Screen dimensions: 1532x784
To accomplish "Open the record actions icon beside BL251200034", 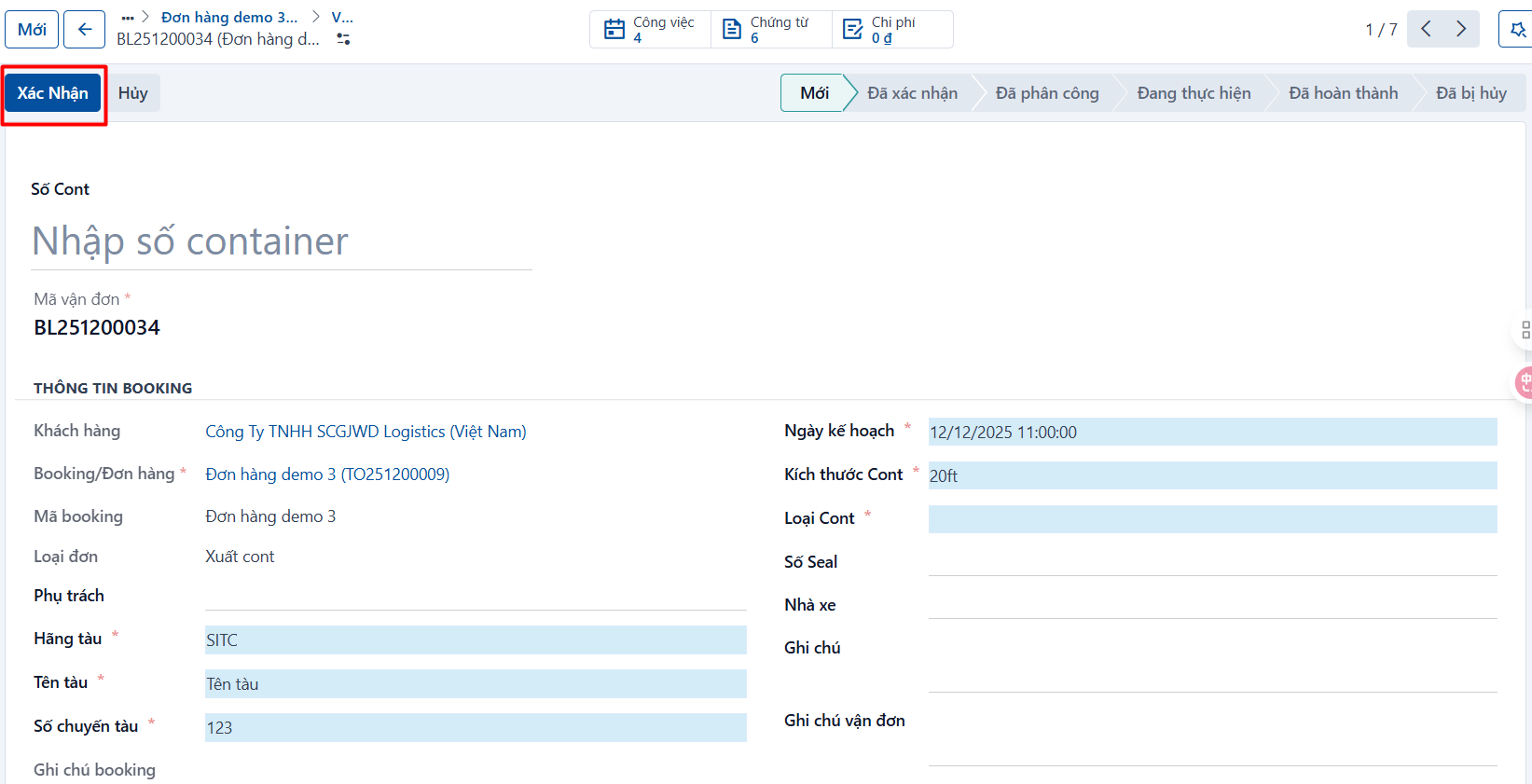I will coord(343,39).
